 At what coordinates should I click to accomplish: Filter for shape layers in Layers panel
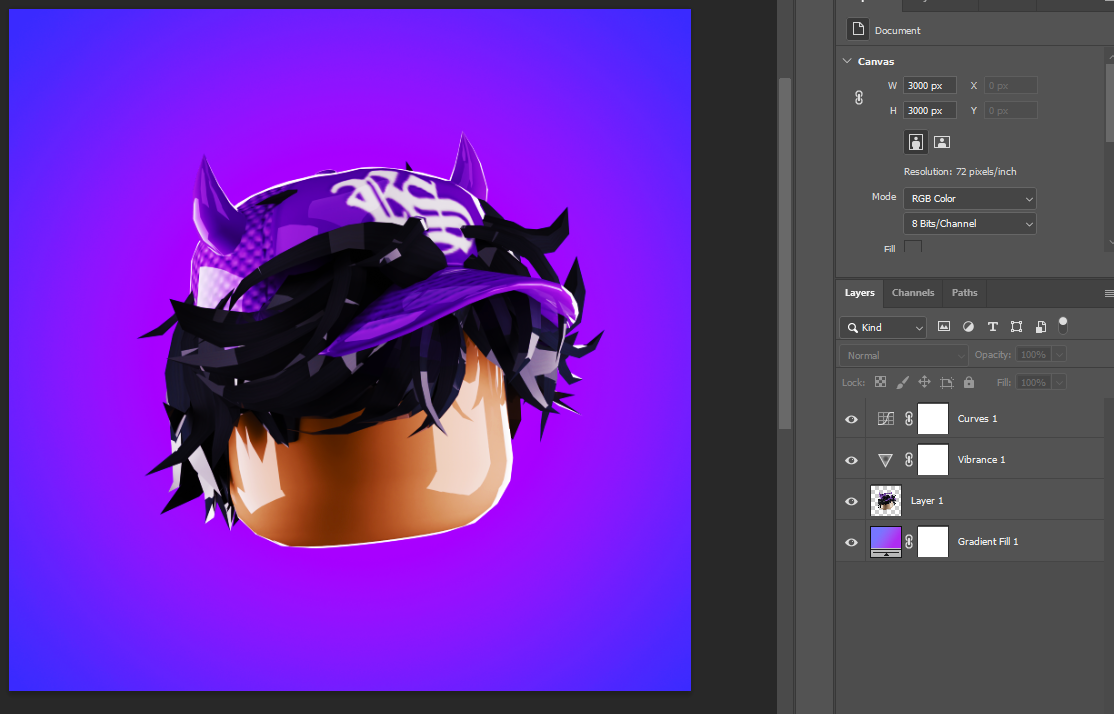(x=1016, y=326)
